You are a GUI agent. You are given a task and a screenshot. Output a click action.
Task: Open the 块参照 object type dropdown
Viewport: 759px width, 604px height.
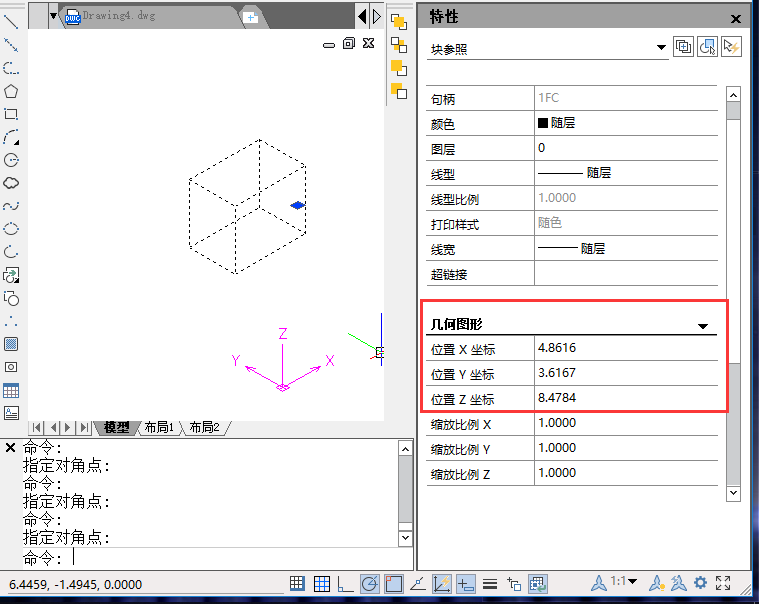pos(661,47)
